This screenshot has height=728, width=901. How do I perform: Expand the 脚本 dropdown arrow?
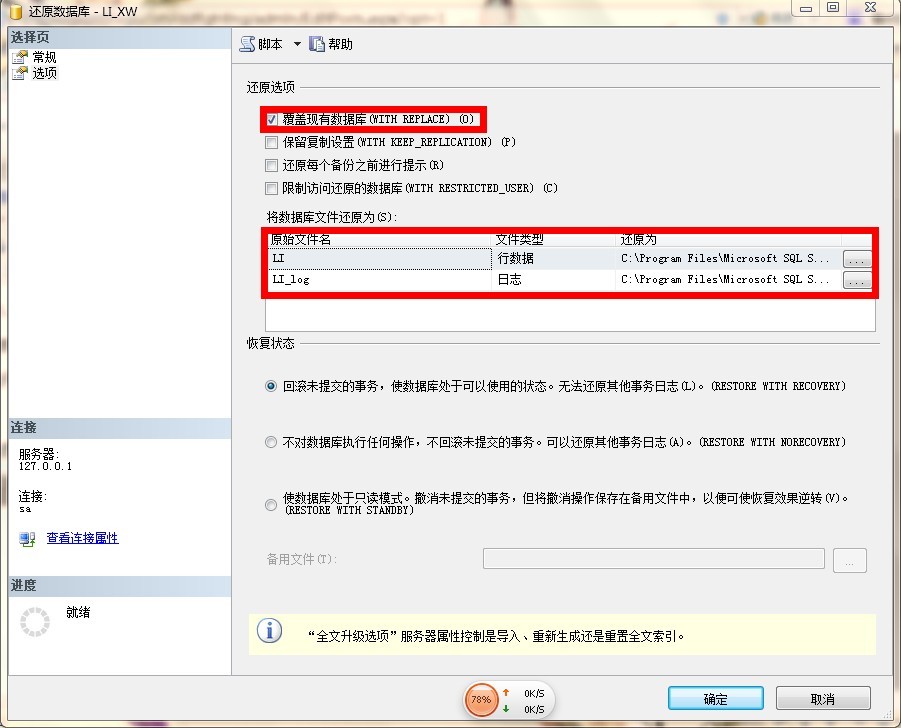click(x=297, y=44)
